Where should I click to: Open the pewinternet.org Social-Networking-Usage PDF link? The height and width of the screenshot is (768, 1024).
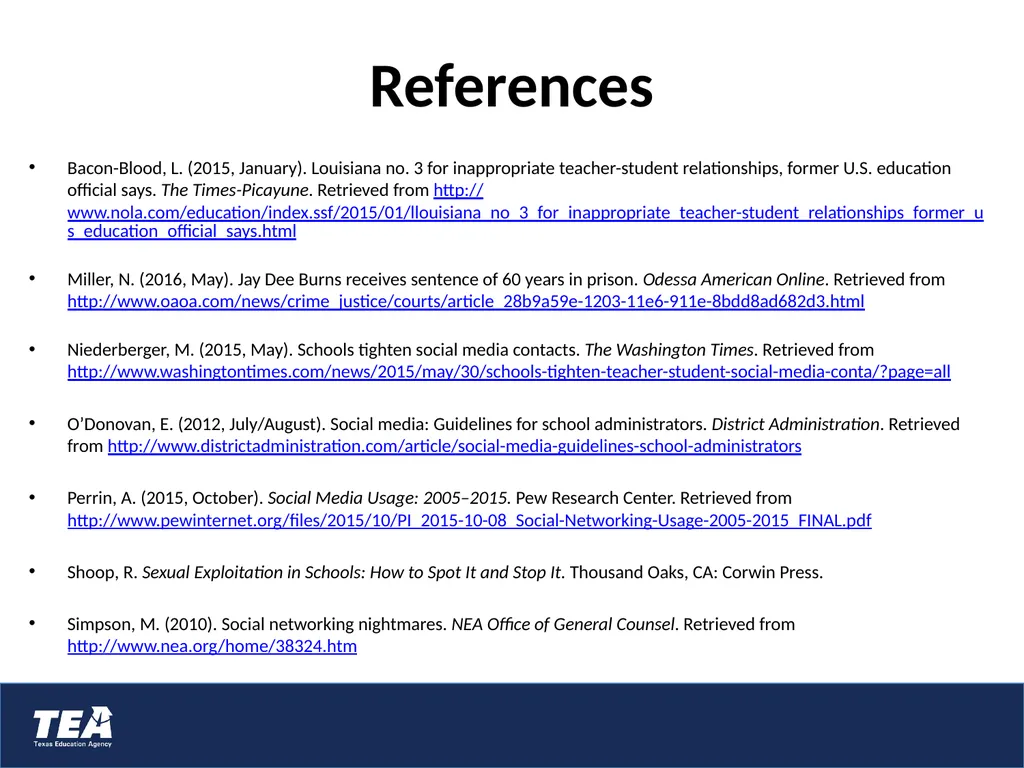469,520
